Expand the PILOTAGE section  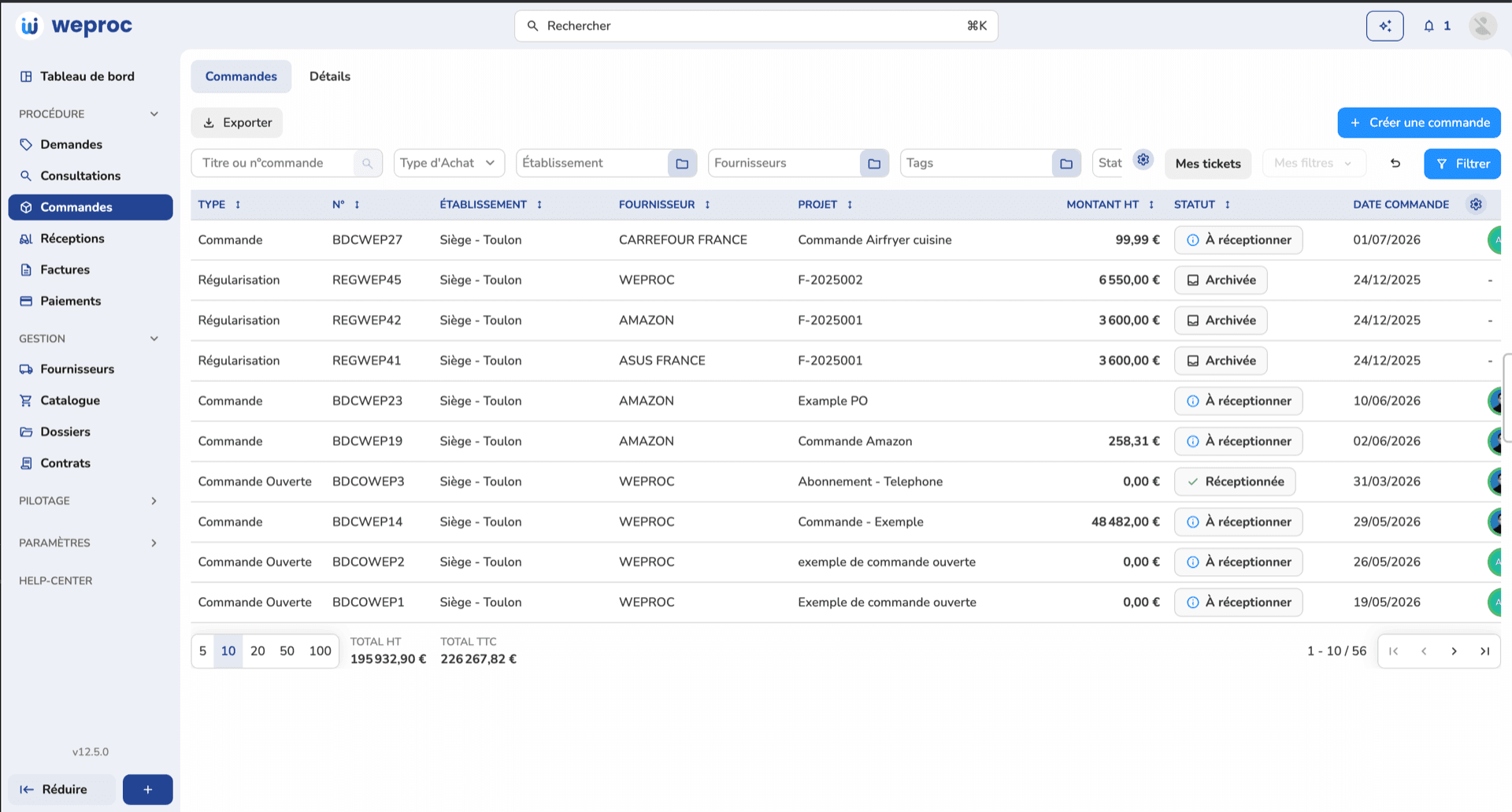154,501
